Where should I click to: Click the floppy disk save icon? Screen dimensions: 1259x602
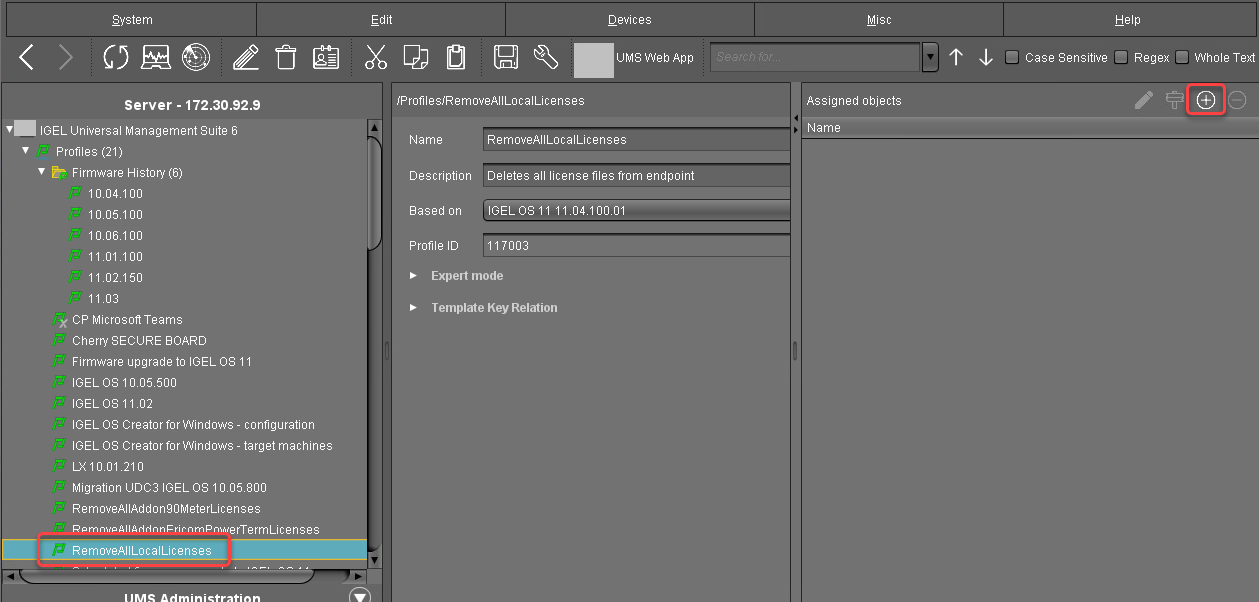[x=506, y=58]
